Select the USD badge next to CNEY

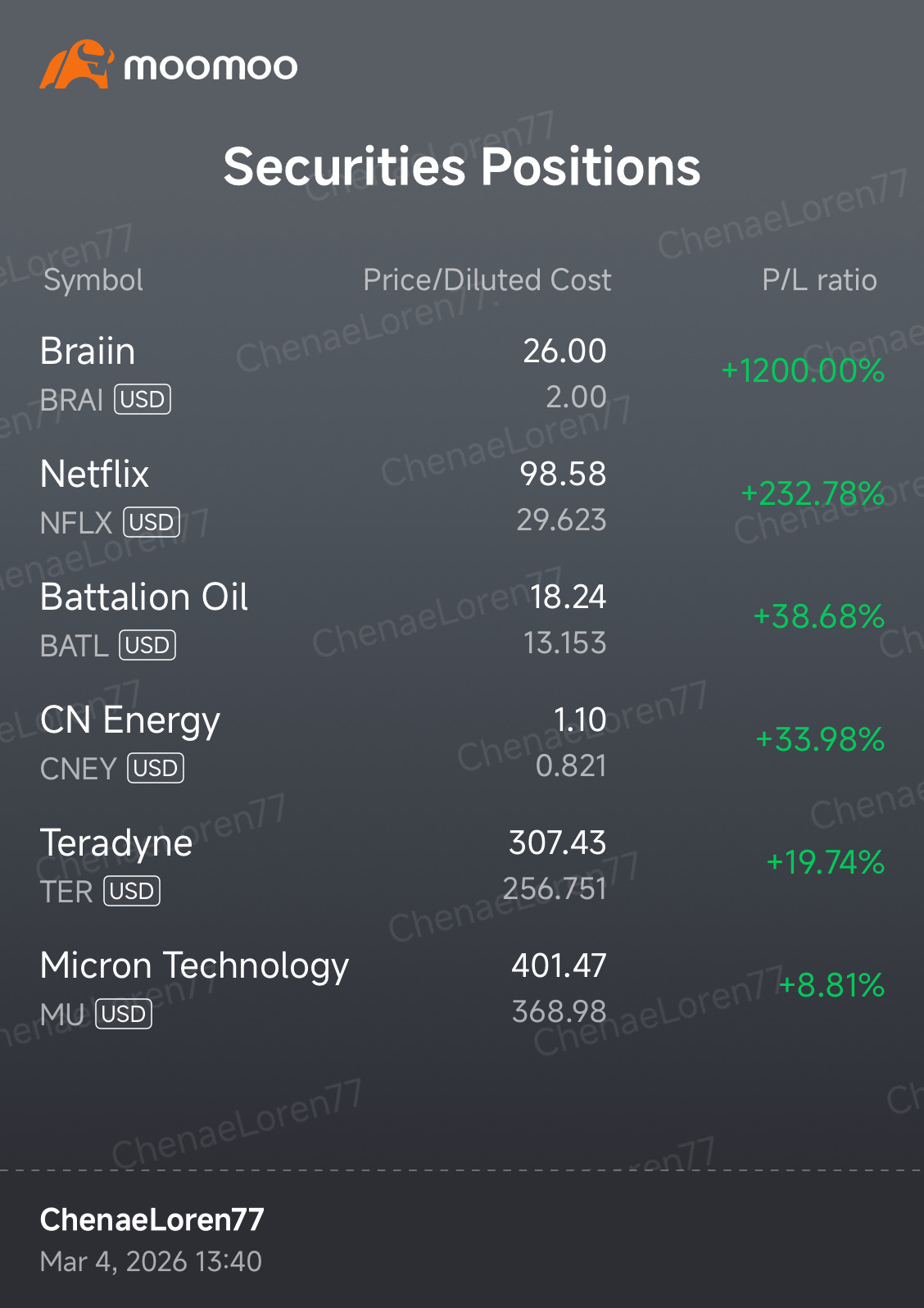point(156,768)
